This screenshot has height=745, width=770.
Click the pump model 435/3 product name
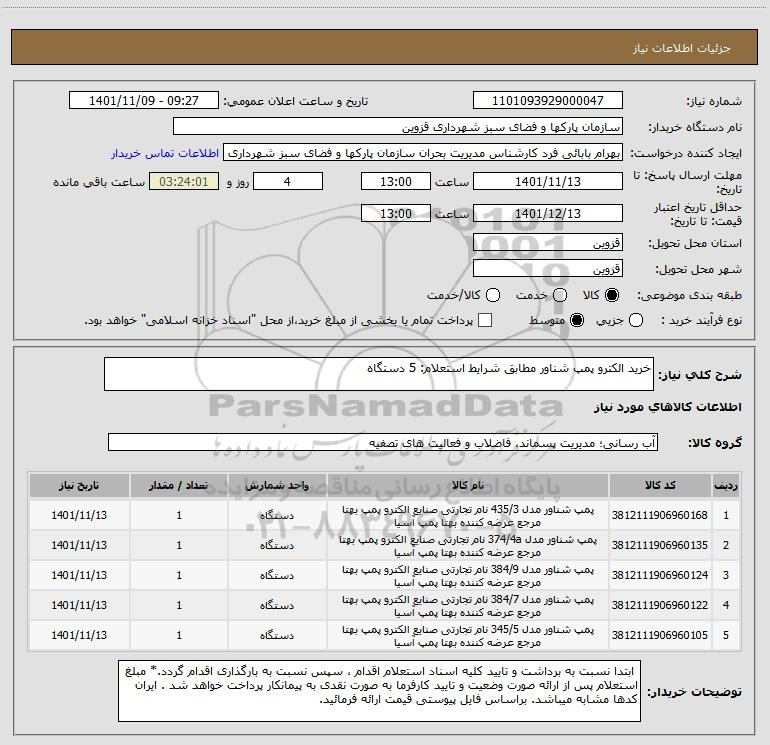click(x=468, y=516)
